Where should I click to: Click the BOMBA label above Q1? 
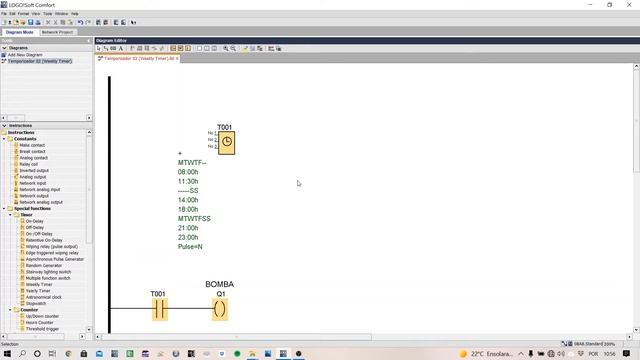(x=220, y=284)
